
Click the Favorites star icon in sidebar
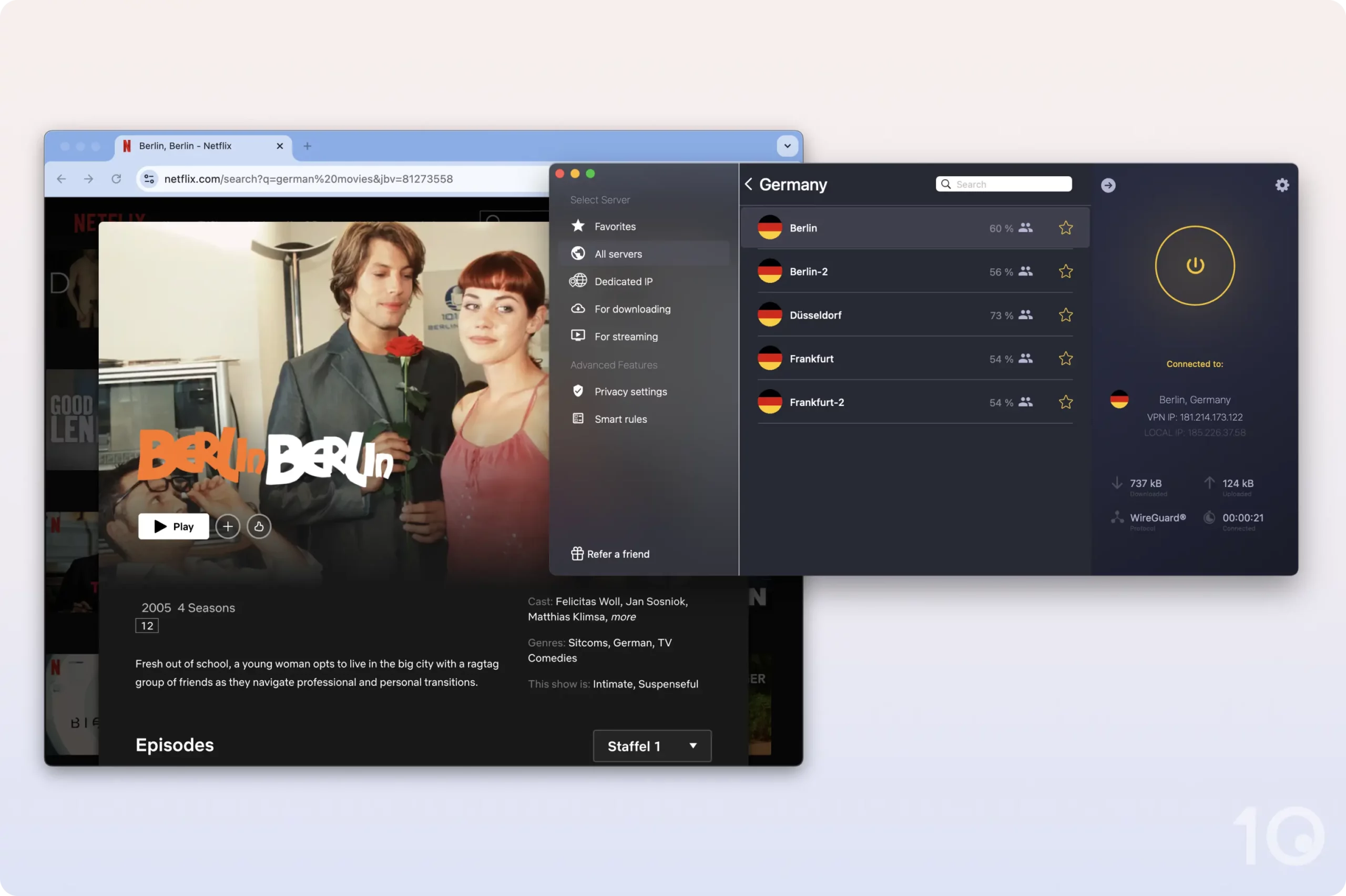(577, 226)
